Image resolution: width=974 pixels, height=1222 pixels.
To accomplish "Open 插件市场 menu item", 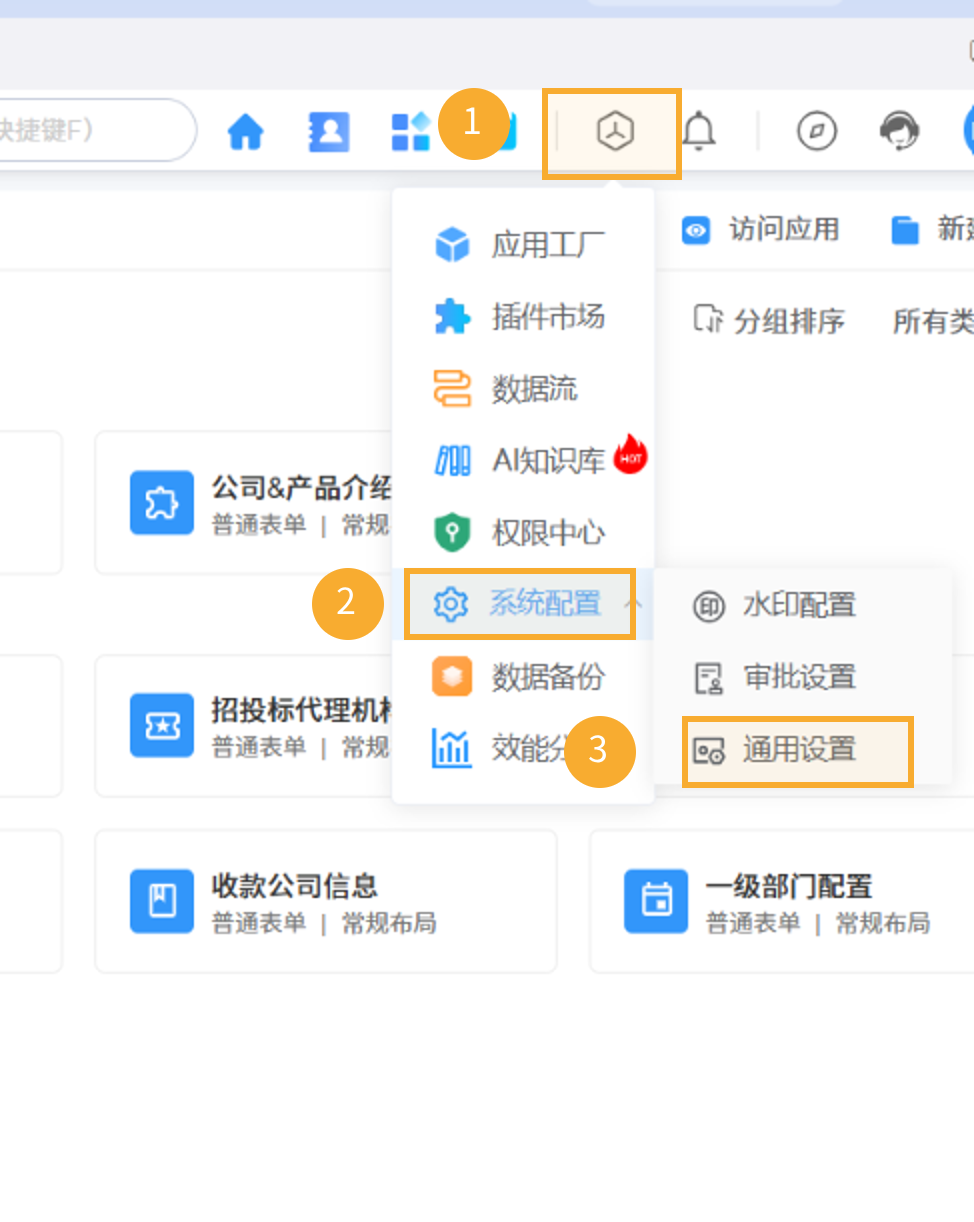I will click(523, 317).
